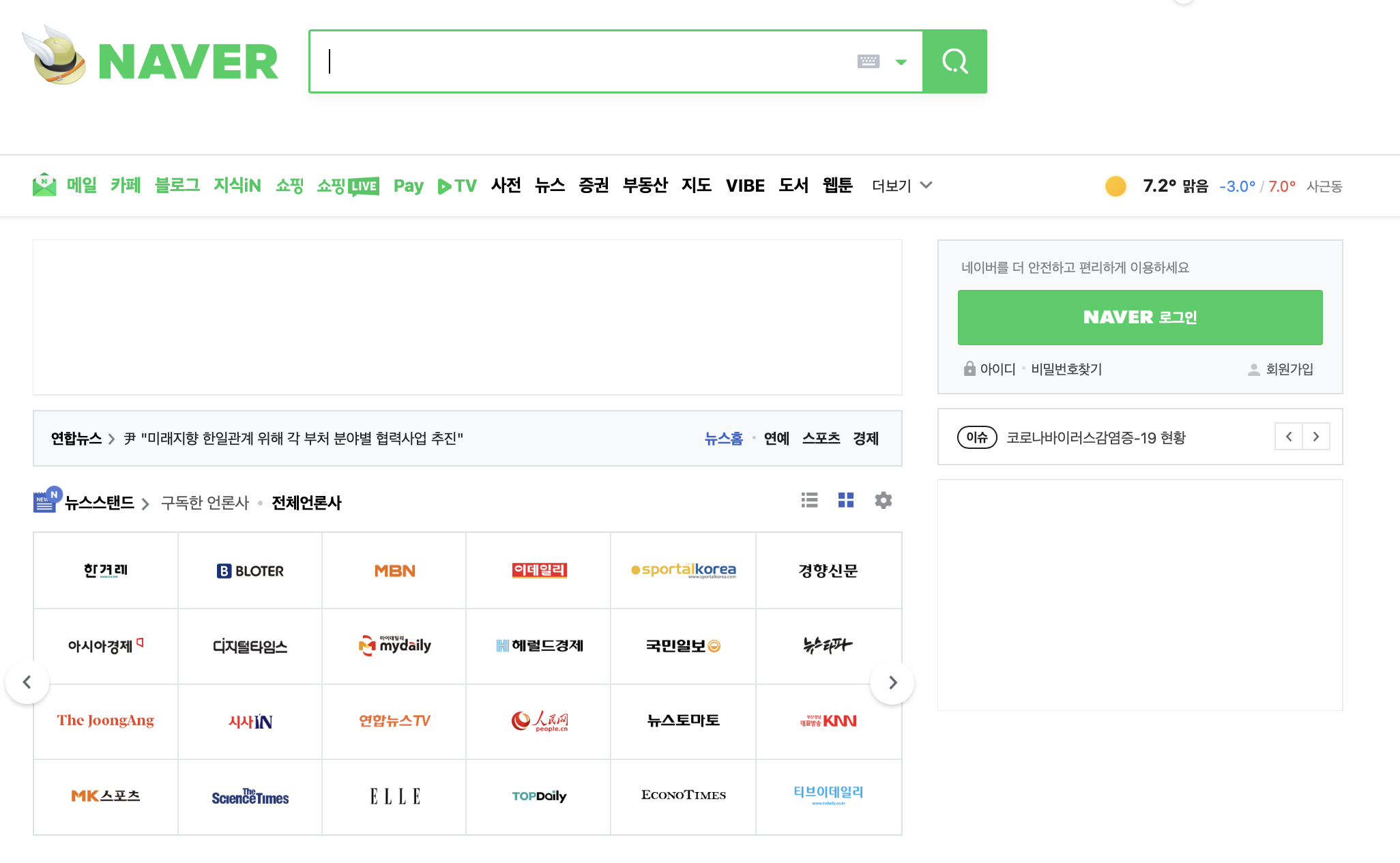
Task: Open the 회원가입 sign-up link
Action: pos(1289,369)
